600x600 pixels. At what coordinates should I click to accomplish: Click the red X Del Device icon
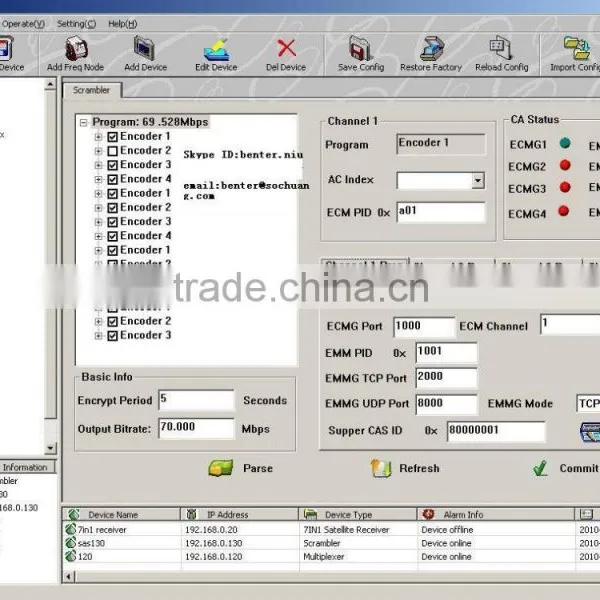[287, 48]
